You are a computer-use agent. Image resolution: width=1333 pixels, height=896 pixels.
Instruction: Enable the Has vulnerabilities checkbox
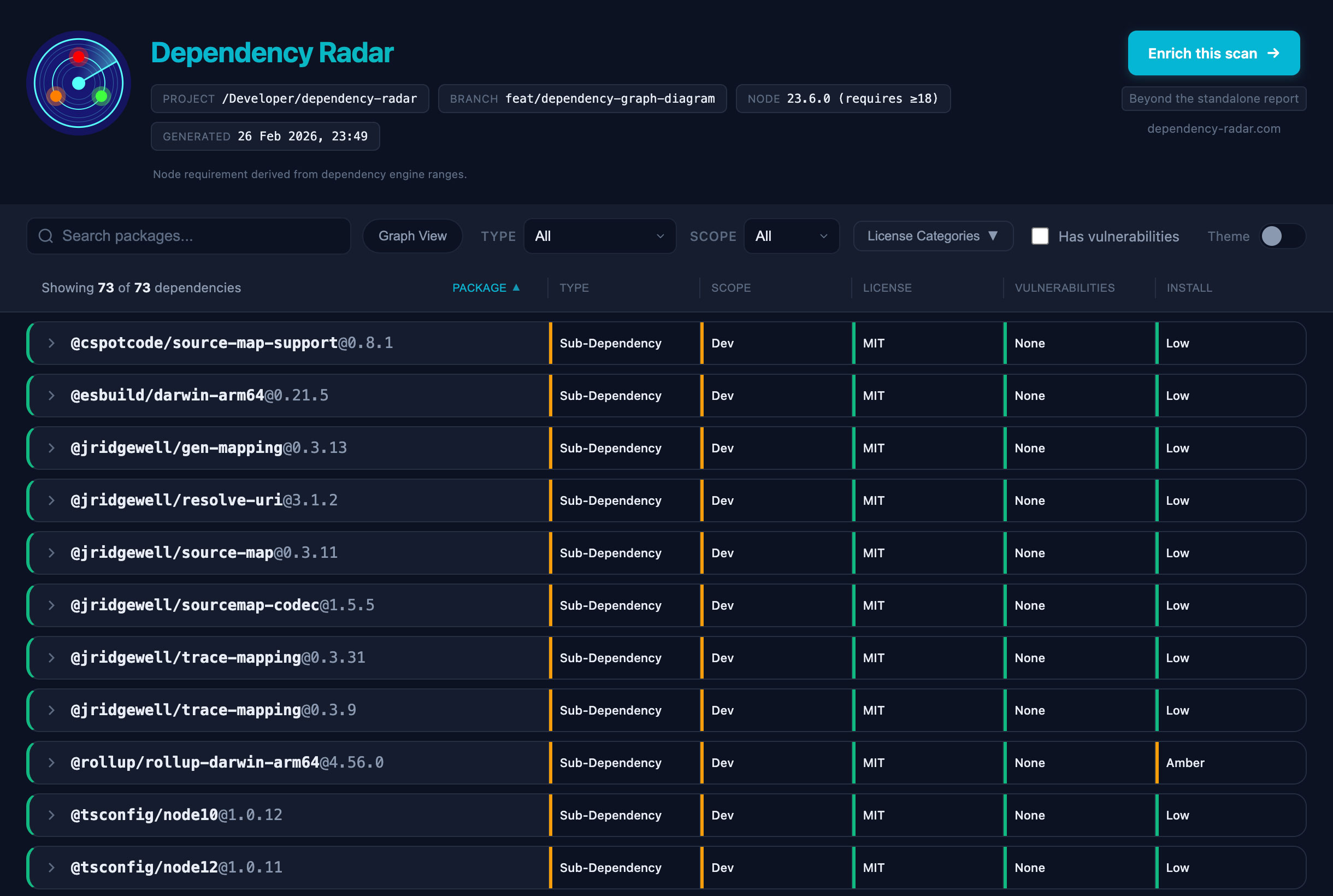(x=1039, y=236)
